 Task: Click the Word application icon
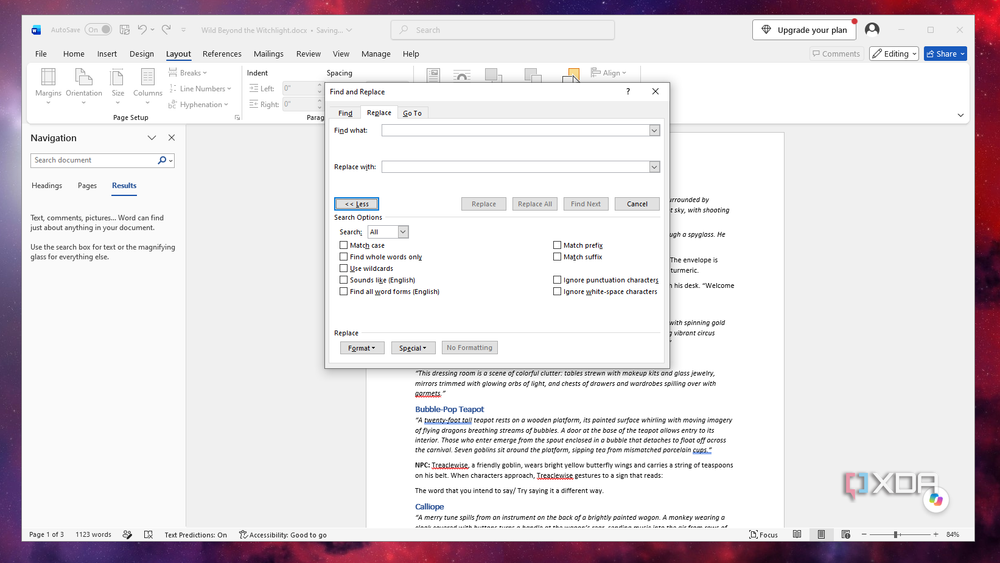pos(36,30)
